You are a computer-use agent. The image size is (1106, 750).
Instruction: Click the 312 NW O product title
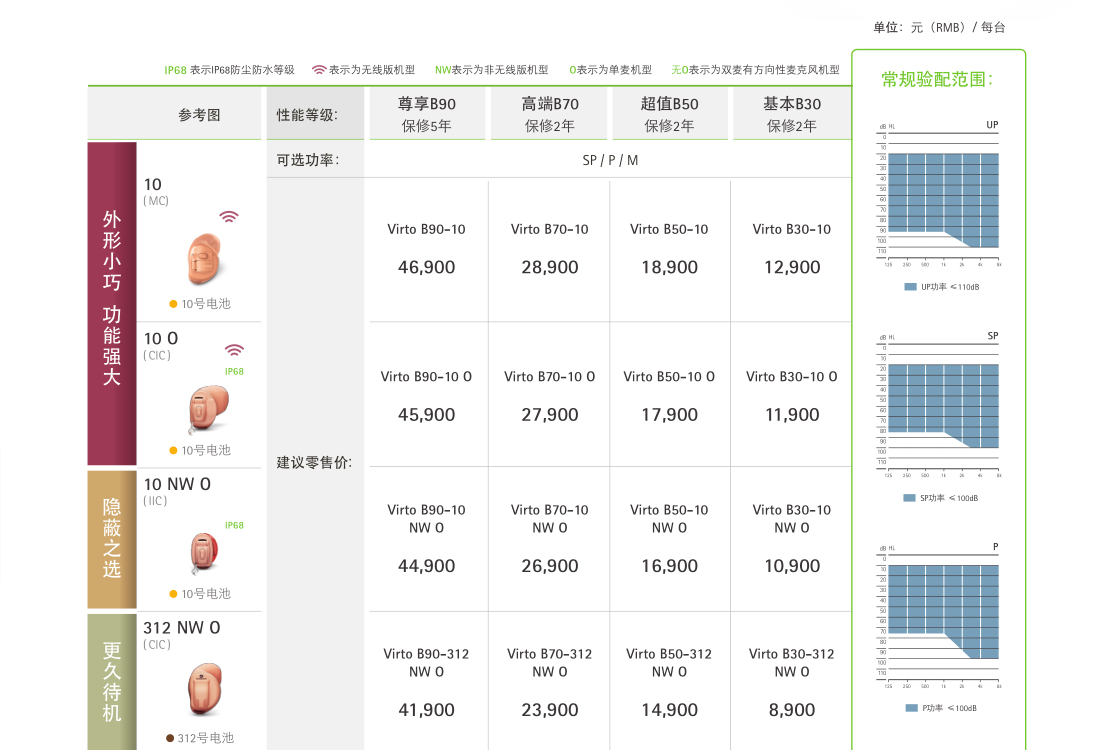click(182, 628)
